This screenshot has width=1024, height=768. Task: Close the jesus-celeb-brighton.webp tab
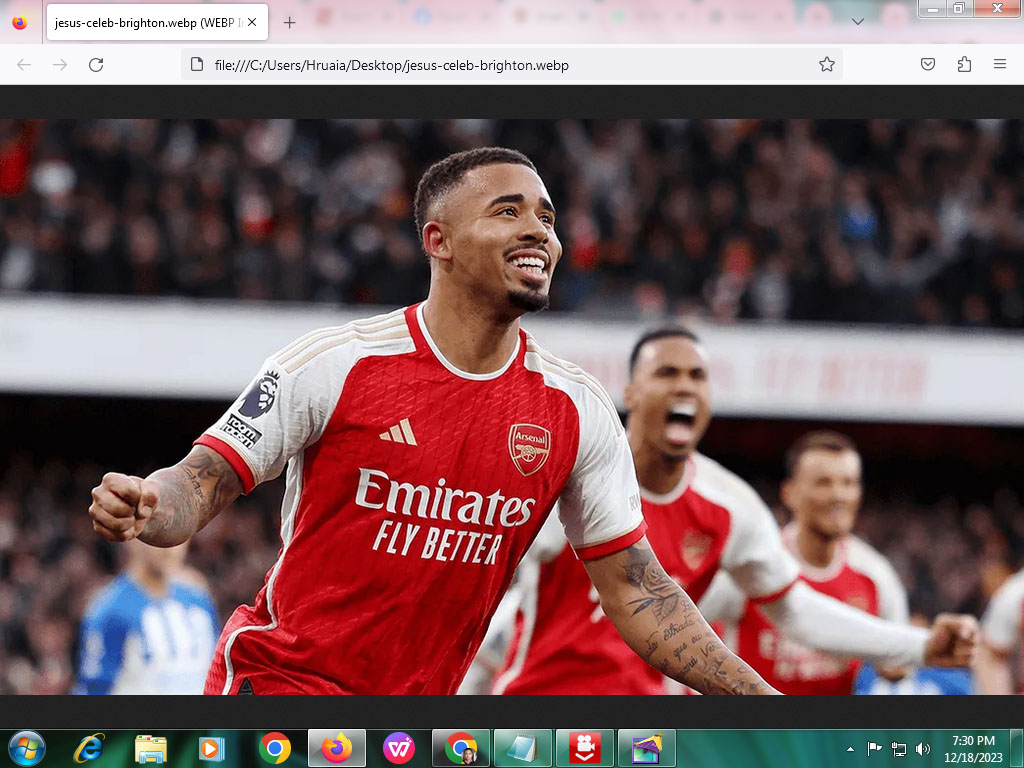(252, 22)
